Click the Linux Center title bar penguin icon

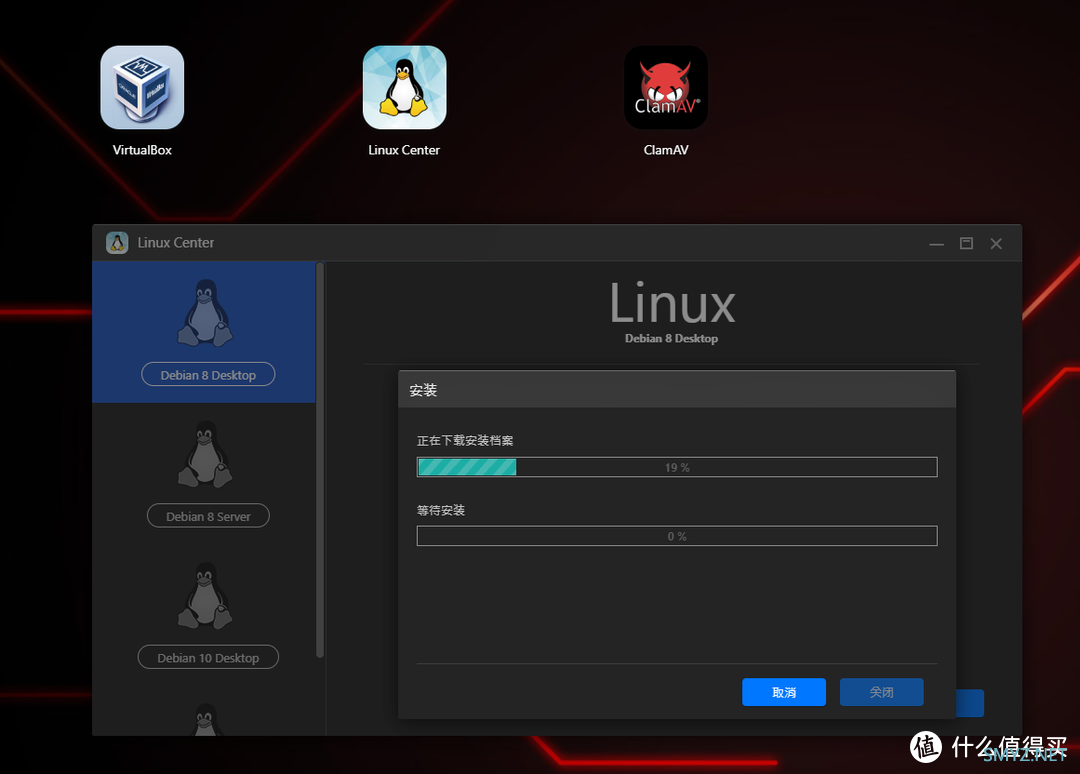click(x=117, y=242)
